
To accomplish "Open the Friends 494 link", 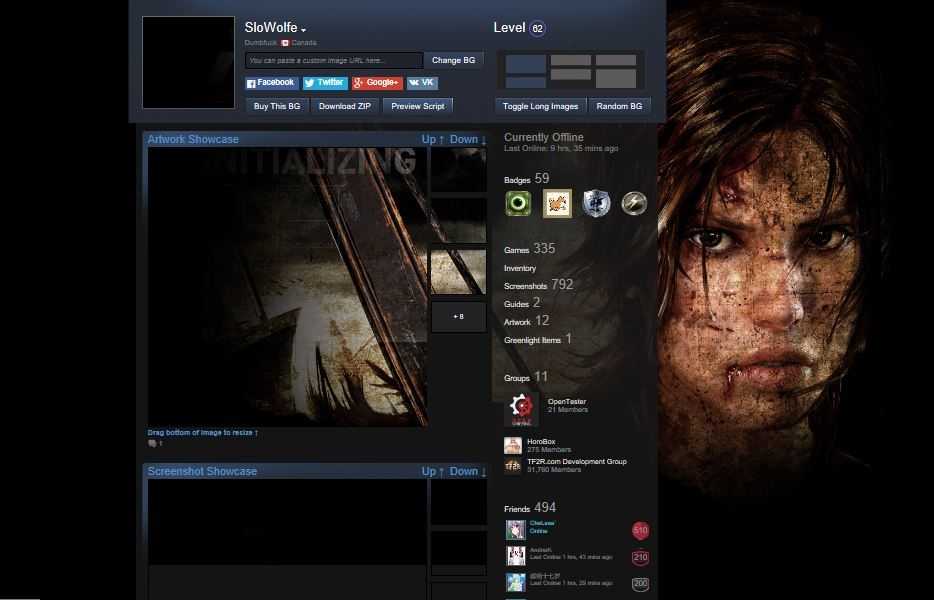I will click(x=530, y=508).
